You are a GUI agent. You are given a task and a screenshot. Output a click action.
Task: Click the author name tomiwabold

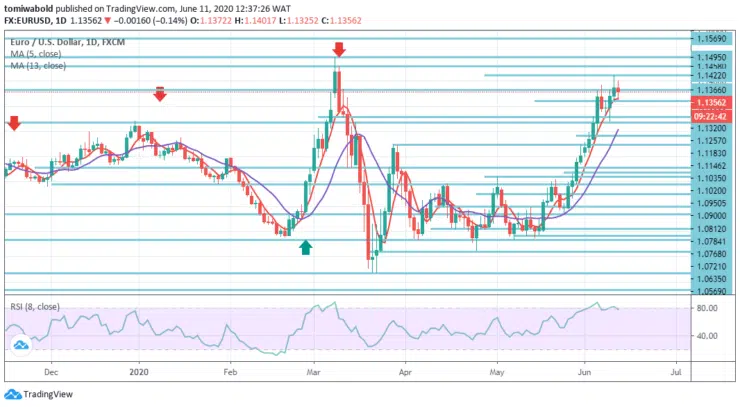coord(28,8)
